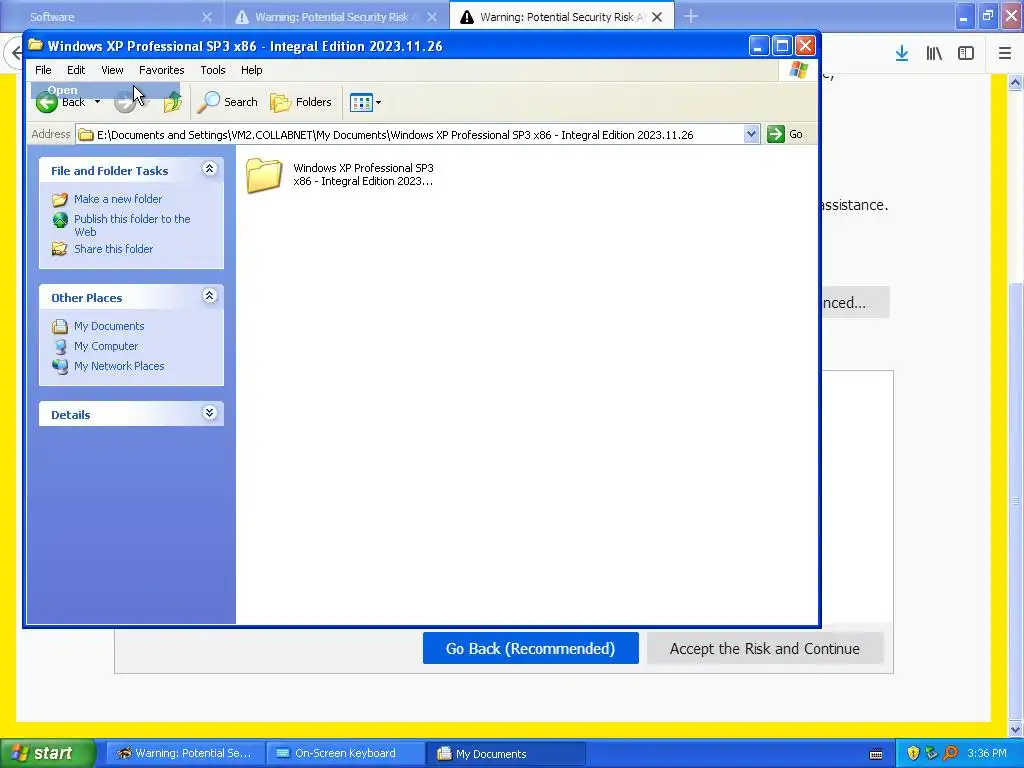Go up one folder level icon
The height and width of the screenshot is (768, 1024).
click(172, 102)
